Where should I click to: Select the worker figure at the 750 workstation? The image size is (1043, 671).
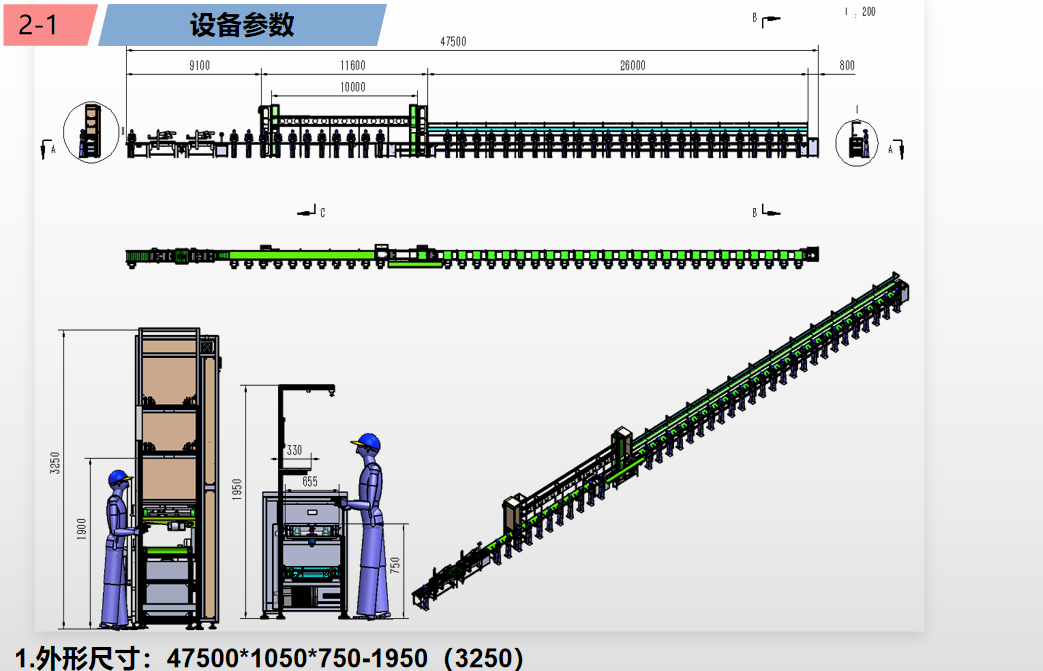368,526
